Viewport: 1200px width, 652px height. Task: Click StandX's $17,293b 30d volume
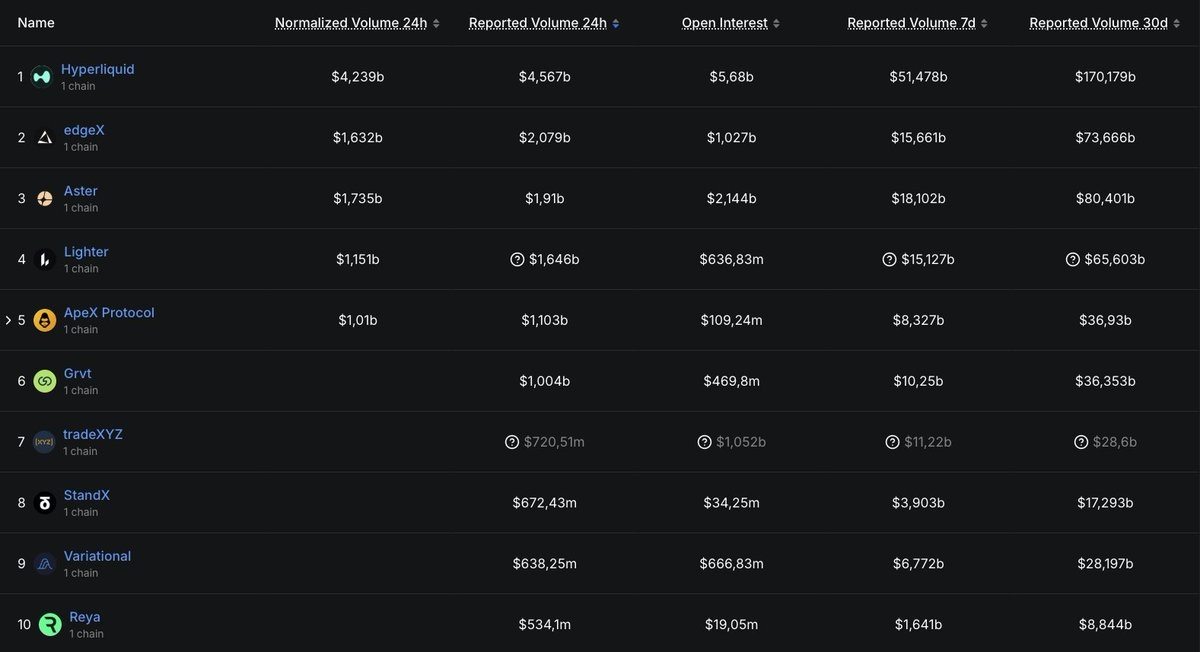pos(1105,503)
